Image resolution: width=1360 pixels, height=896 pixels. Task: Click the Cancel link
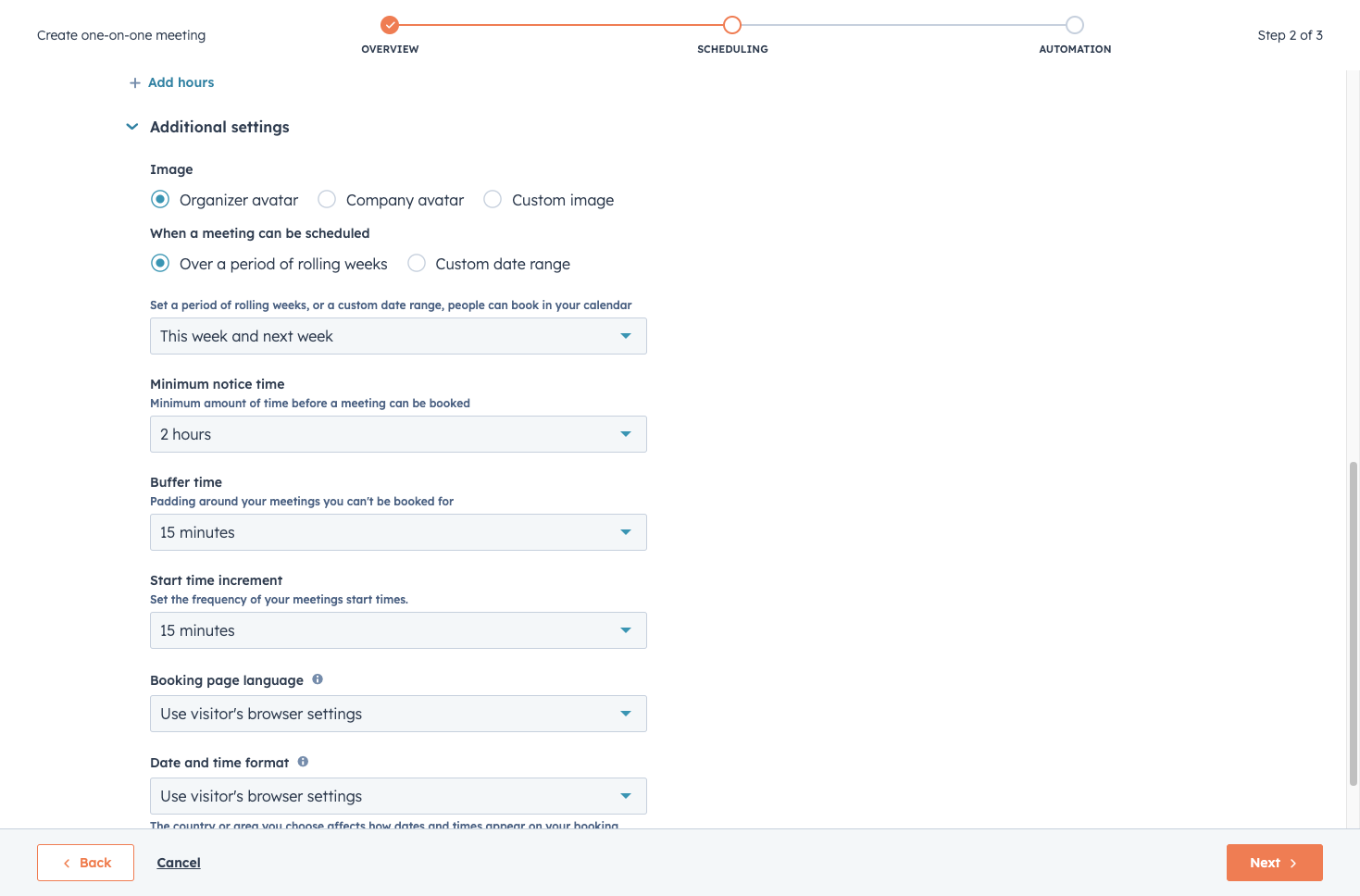pos(179,863)
